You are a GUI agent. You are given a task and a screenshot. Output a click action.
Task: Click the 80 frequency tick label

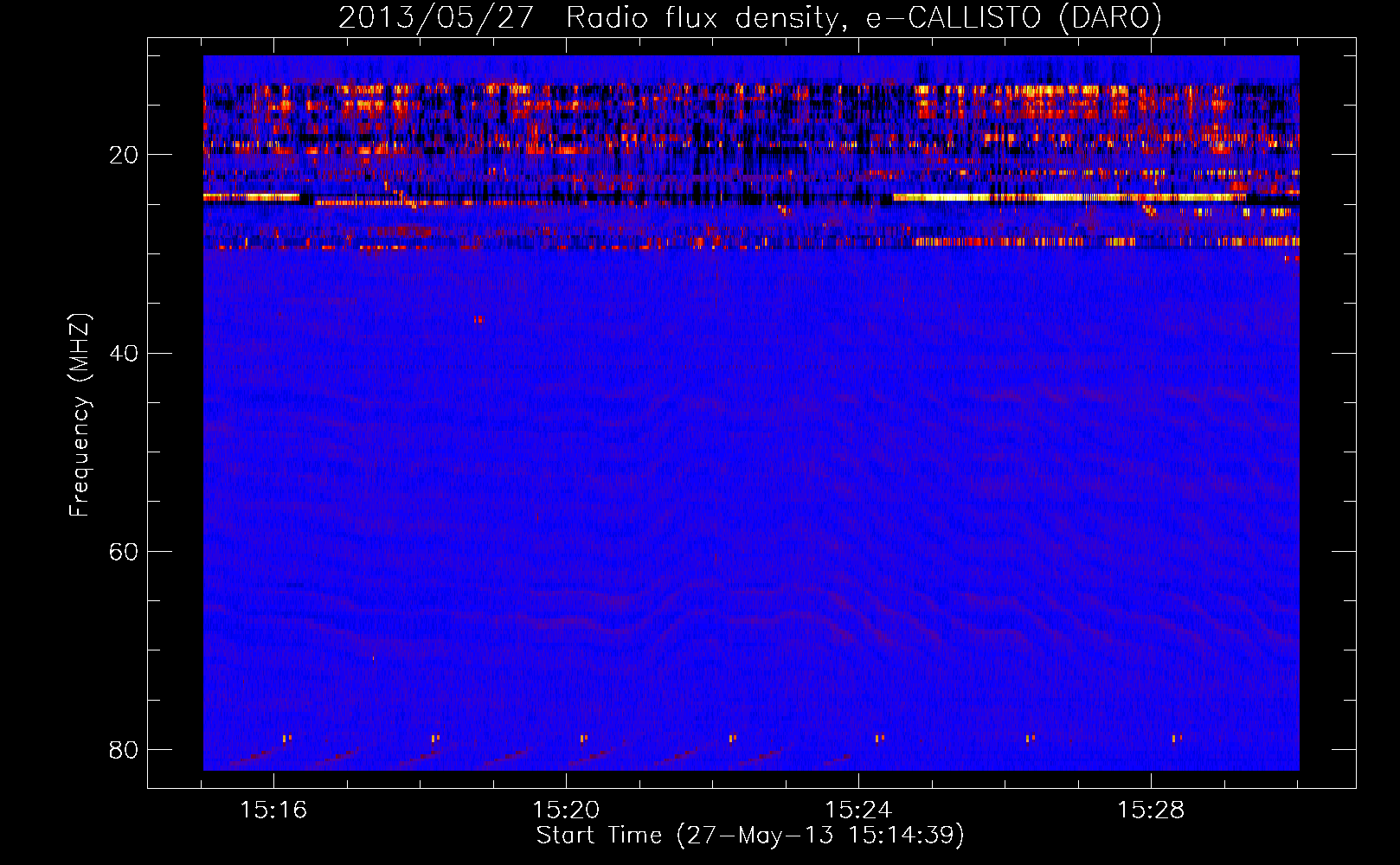124,749
